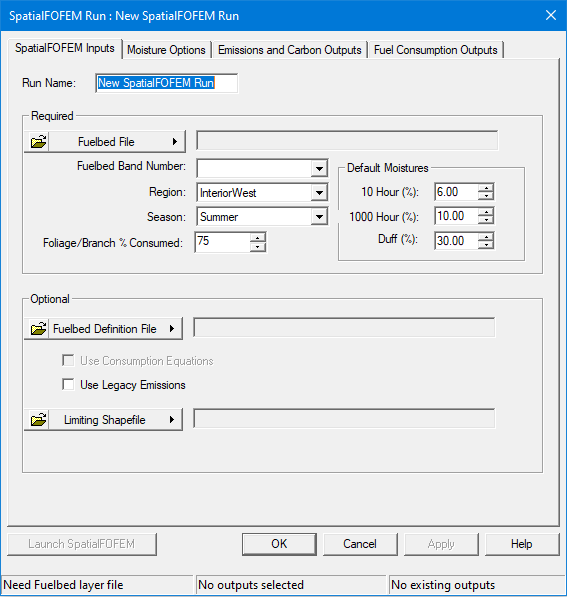Open the Region dropdown showing InteriorWest

click(319, 193)
